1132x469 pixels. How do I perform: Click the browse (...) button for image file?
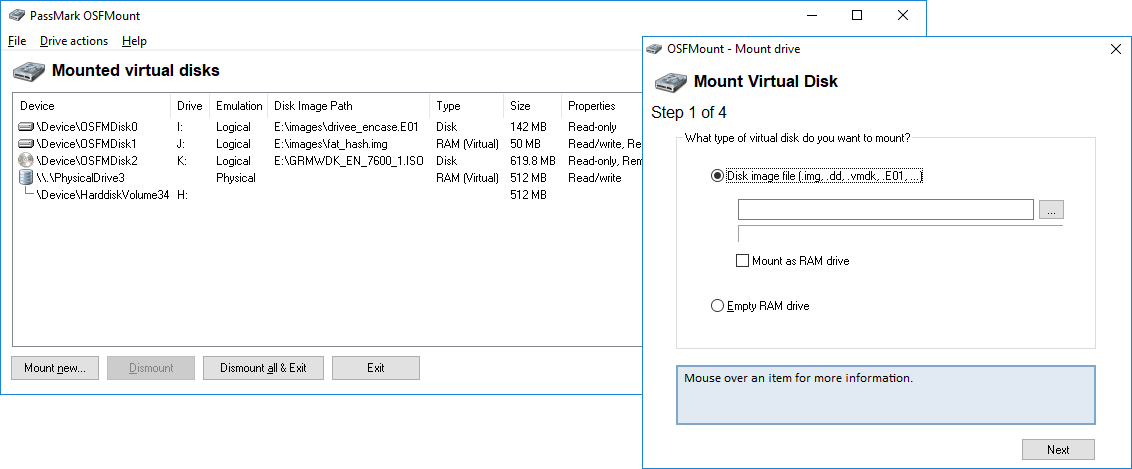tap(1051, 210)
